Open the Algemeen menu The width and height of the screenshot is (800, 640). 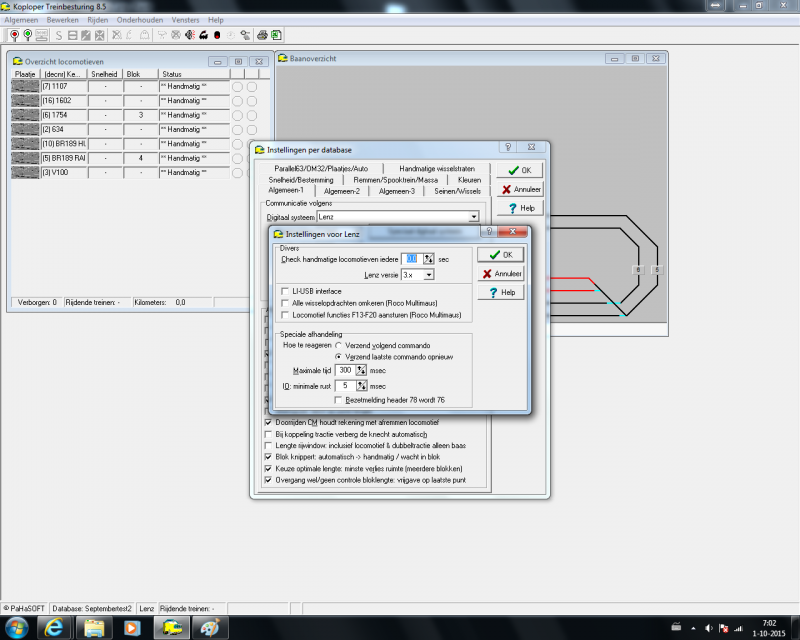click(21, 20)
